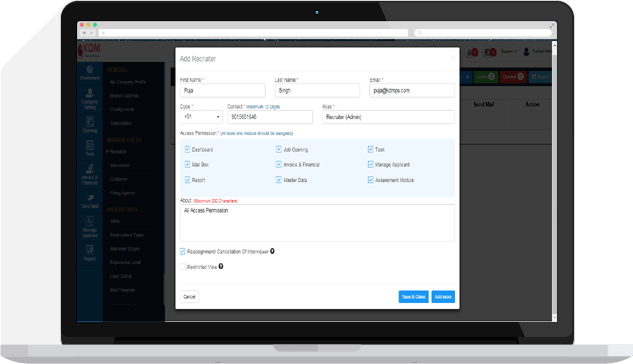
Task: Open Mail Template under Master Data
Action: click(122, 290)
